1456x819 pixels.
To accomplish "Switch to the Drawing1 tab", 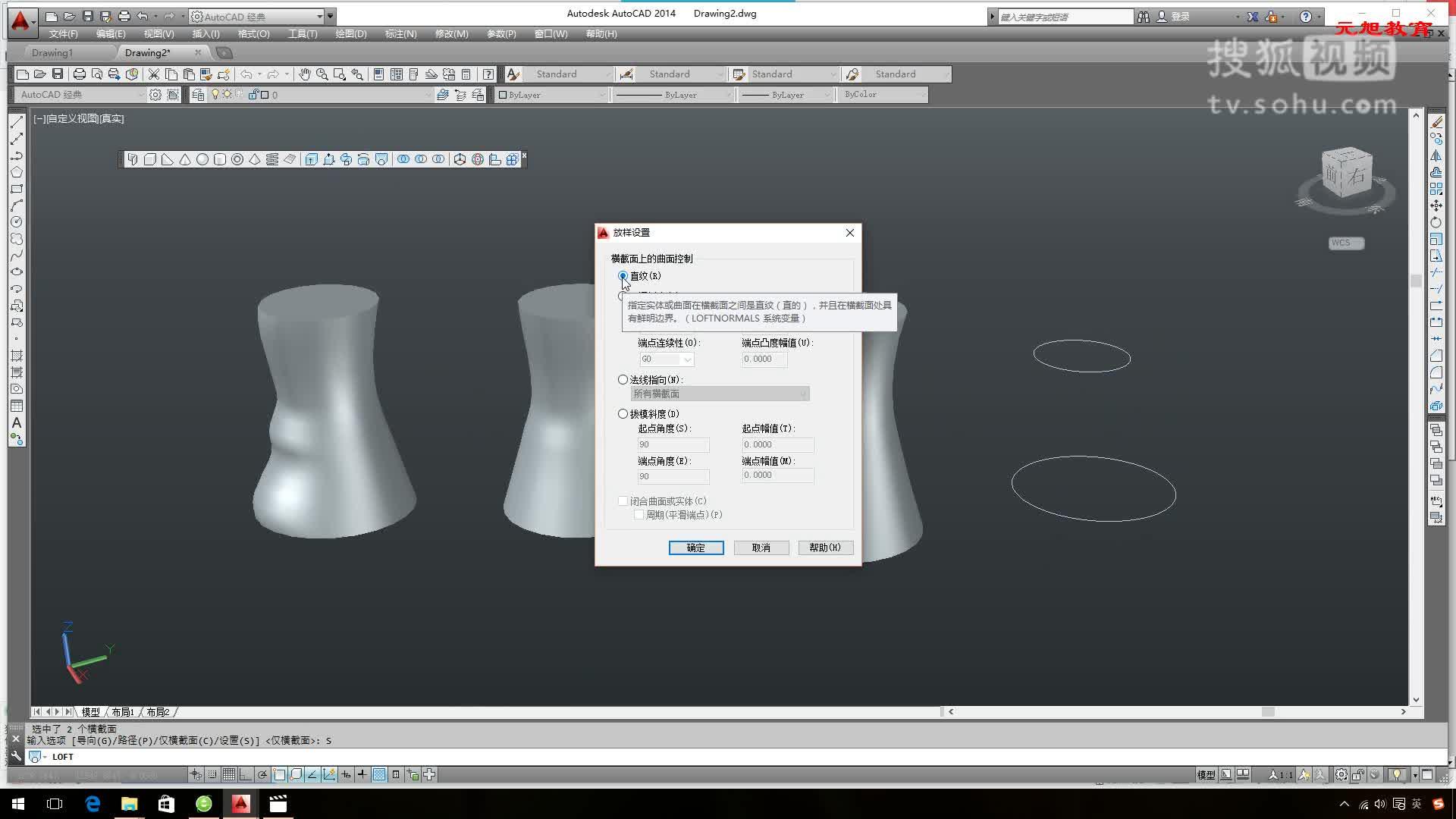I will coord(52,53).
